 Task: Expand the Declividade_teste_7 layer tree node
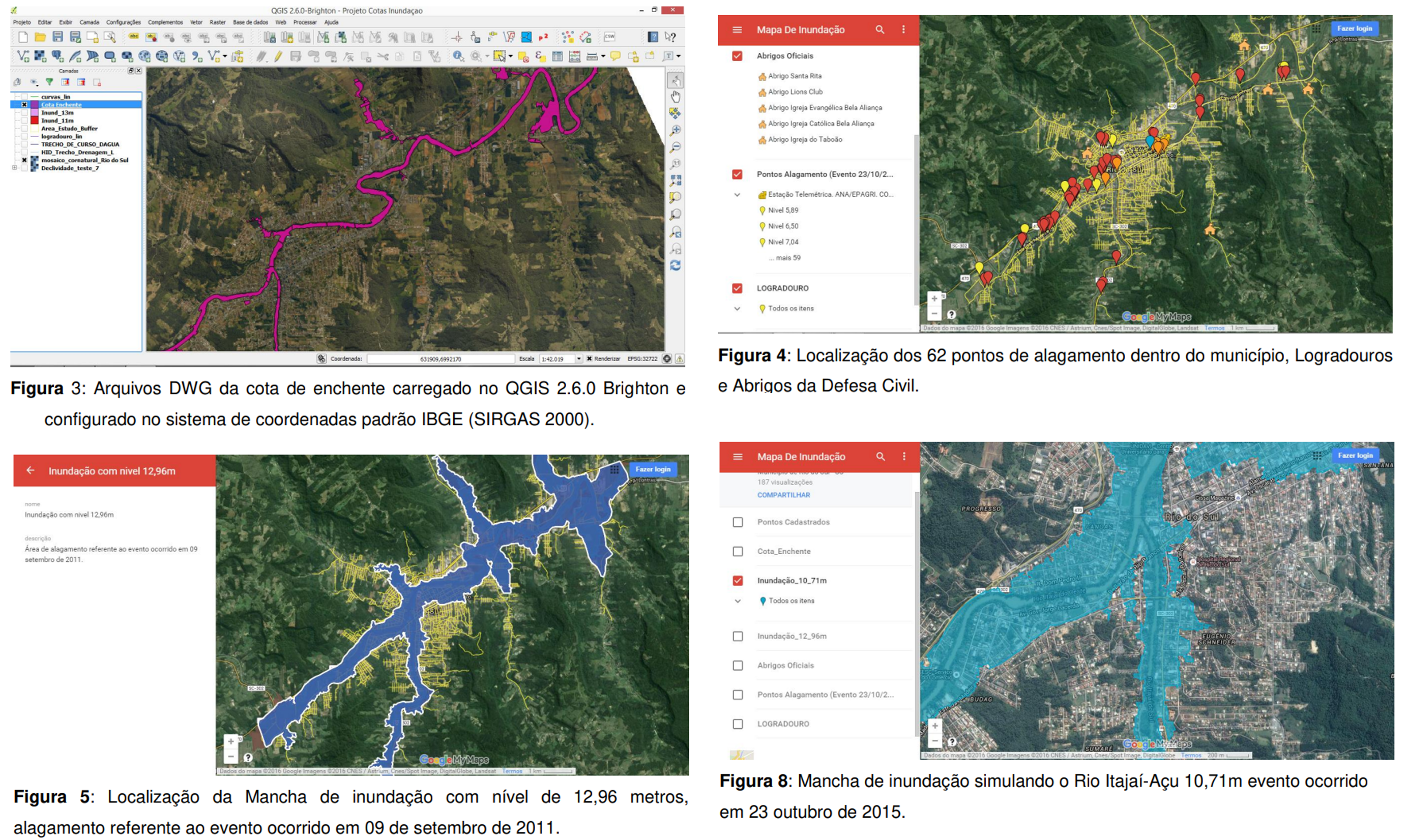(15, 168)
